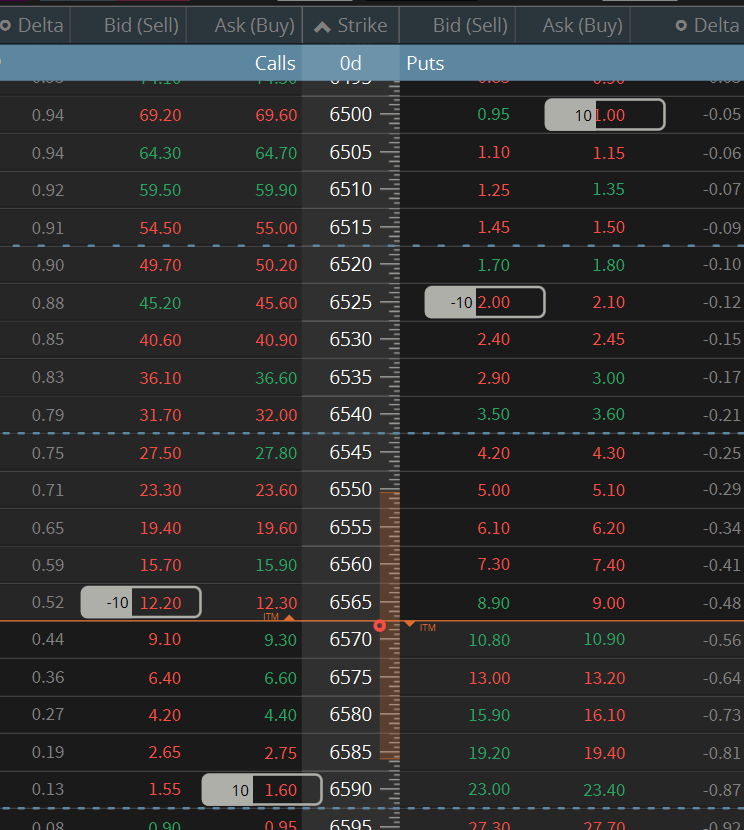Image resolution: width=744 pixels, height=830 pixels.
Task: Select the 6540 strike
Action: coord(350,414)
